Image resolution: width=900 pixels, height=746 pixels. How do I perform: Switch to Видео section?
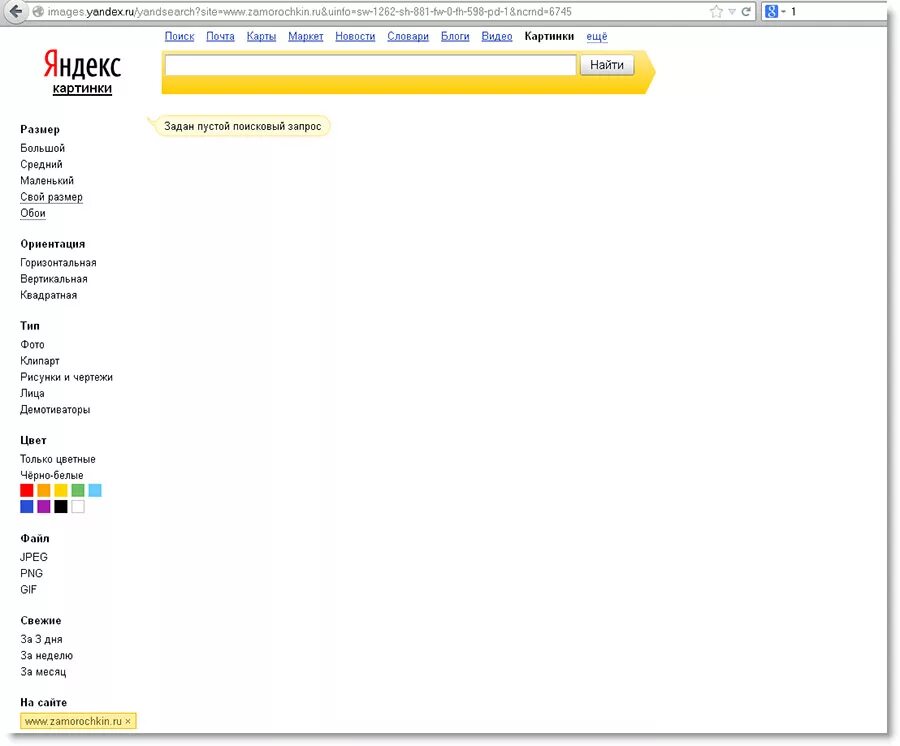coord(497,36)
